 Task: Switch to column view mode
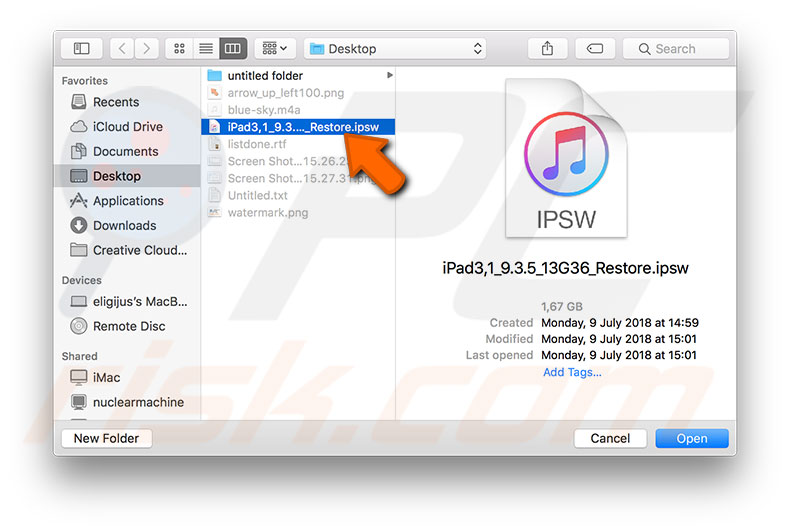click(x=232, y=48)
